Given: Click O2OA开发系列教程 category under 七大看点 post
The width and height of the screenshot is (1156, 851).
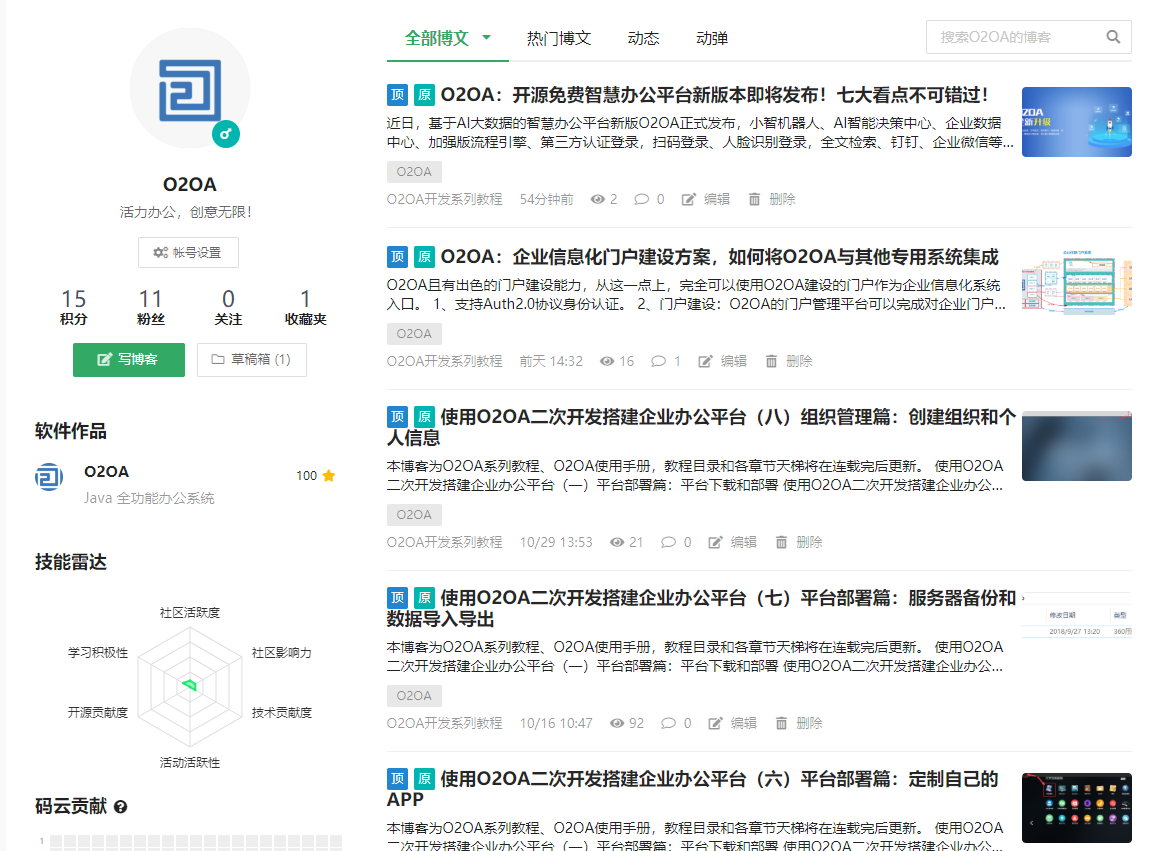Looking at the screenshot, I should 445,199.
